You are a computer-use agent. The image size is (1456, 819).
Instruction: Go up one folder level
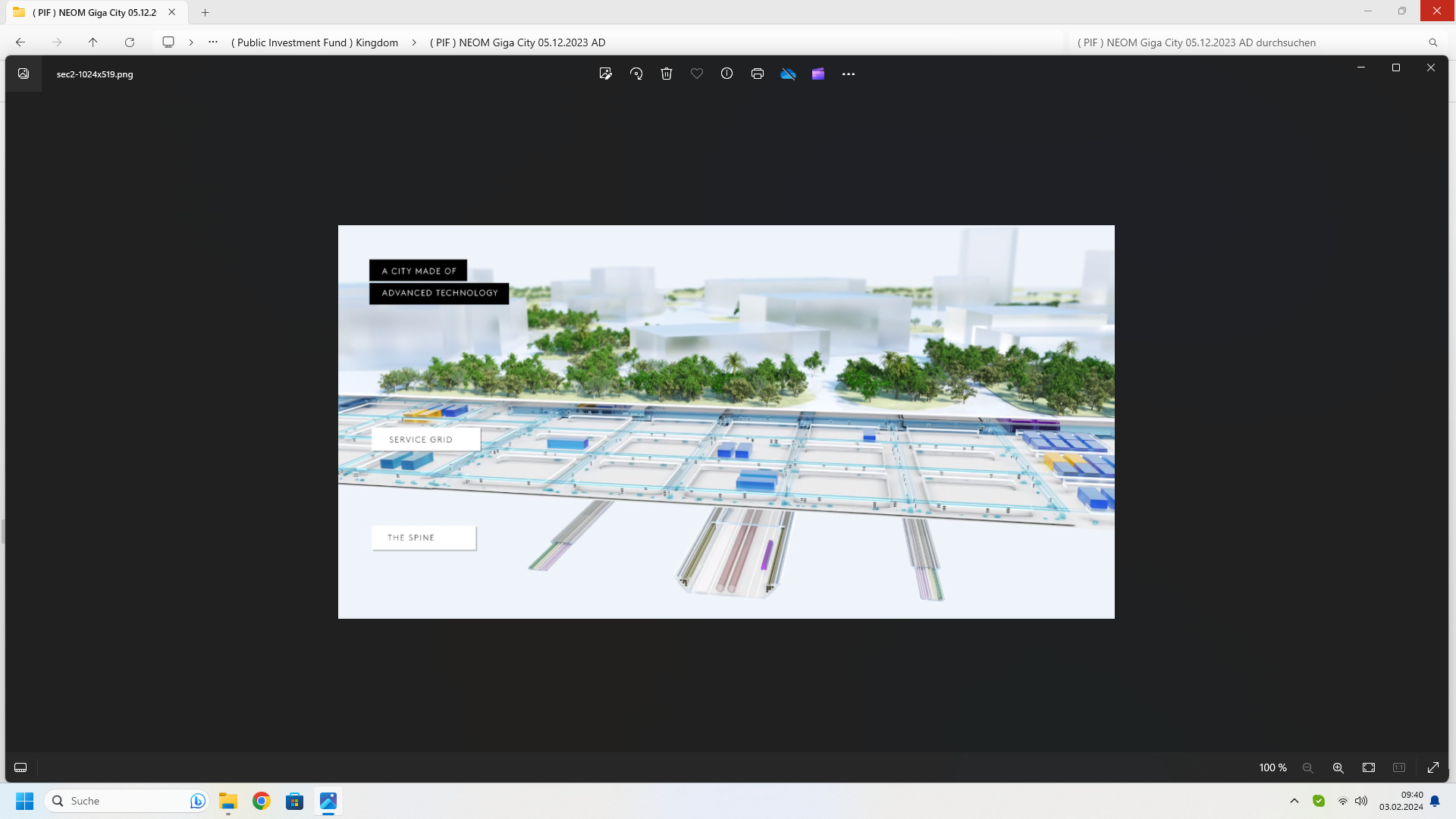click(93, 42)
